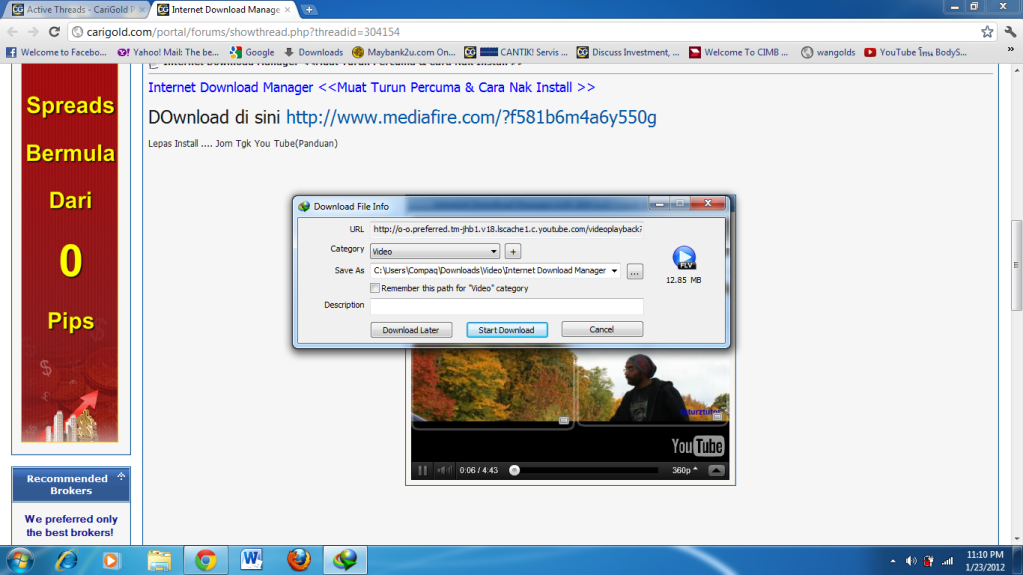1023x575 pixels.
Task: Open the Discuss Investment bookmark
Action: 628,52
